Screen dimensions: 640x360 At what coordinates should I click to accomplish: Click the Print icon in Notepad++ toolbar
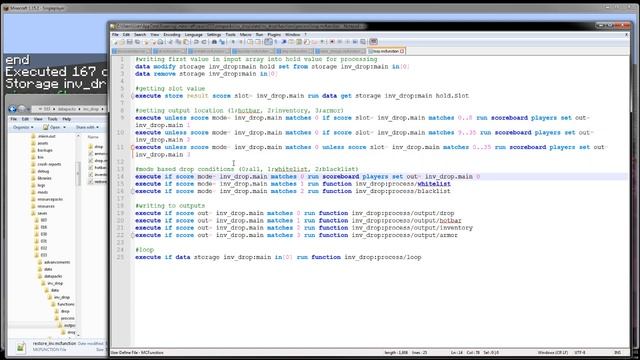pyautogui.click(x=161, y=42)
